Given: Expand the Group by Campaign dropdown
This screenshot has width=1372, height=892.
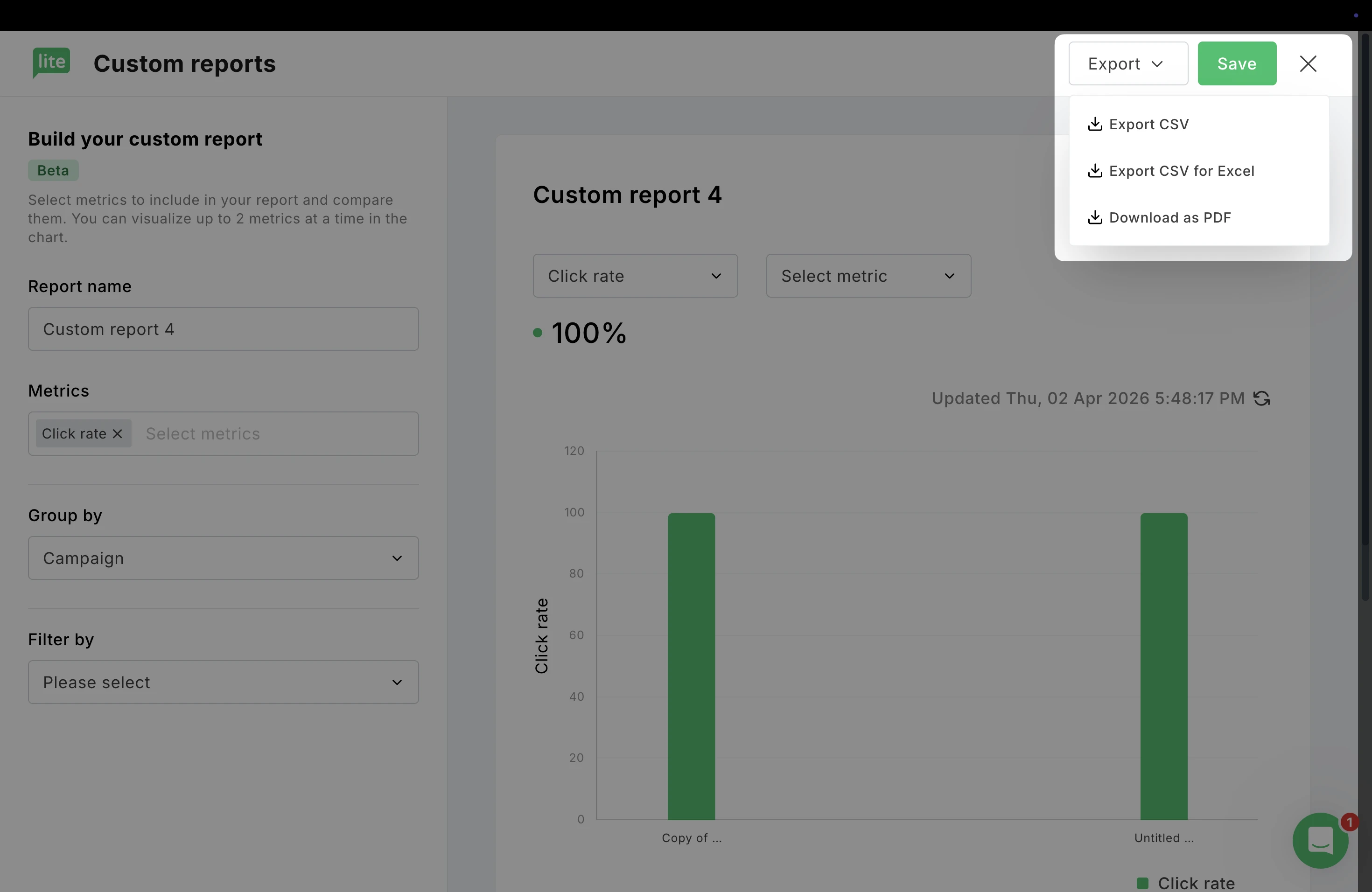Looking at the screenshot, I should (223, 558).
